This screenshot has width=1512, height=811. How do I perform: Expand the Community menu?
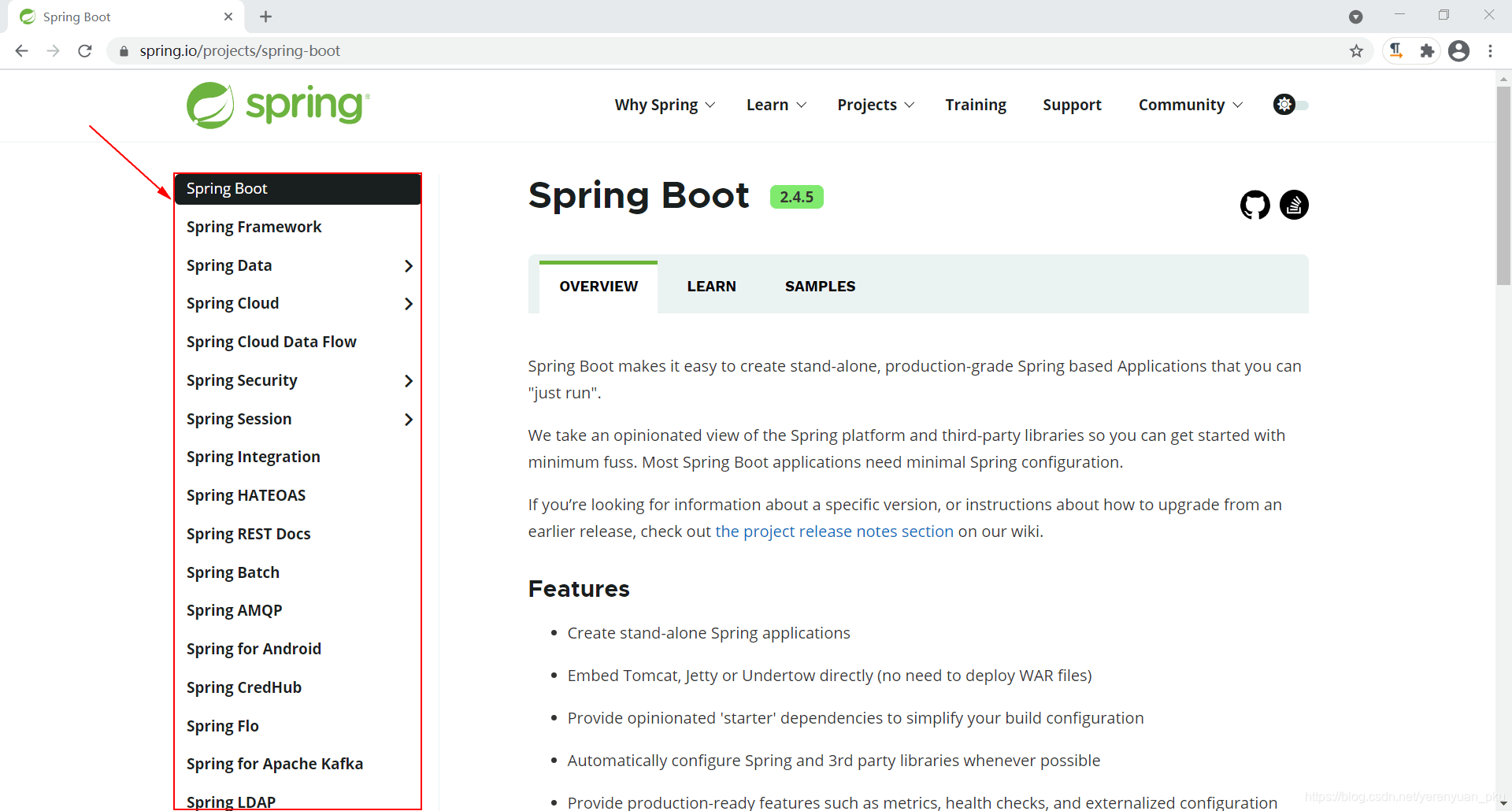click(x=1191, y=105)
